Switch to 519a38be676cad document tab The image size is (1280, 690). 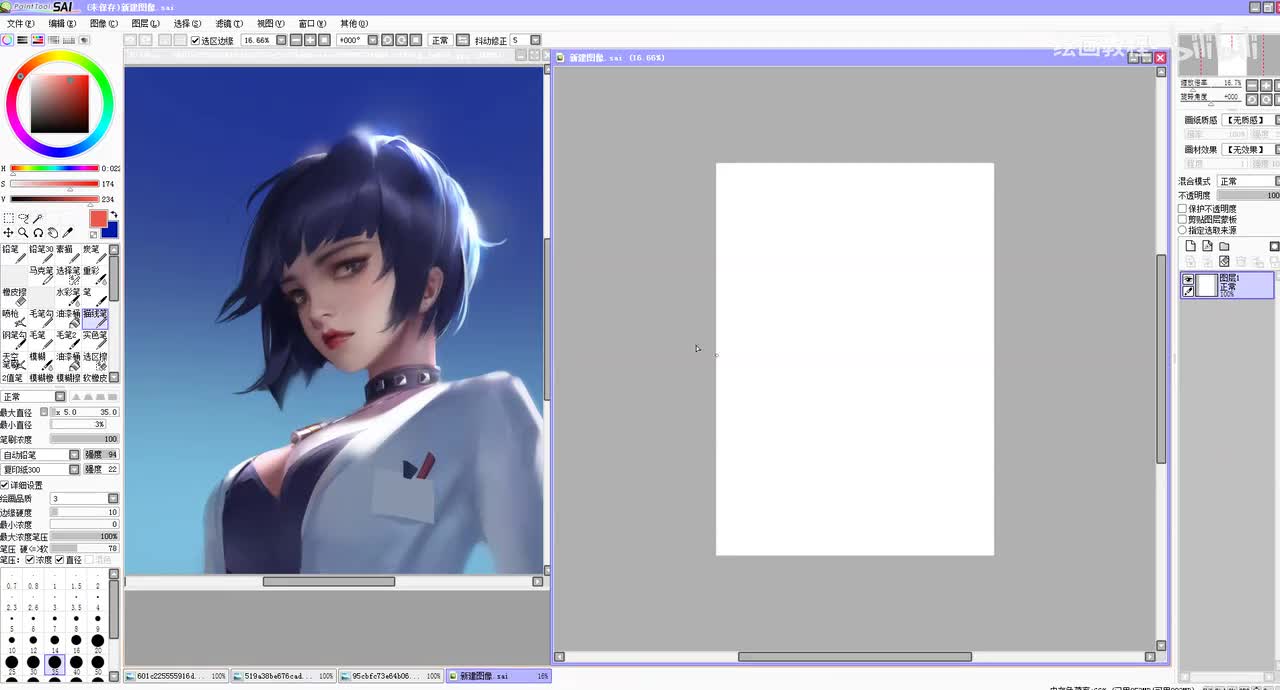(x=283, y=676)
